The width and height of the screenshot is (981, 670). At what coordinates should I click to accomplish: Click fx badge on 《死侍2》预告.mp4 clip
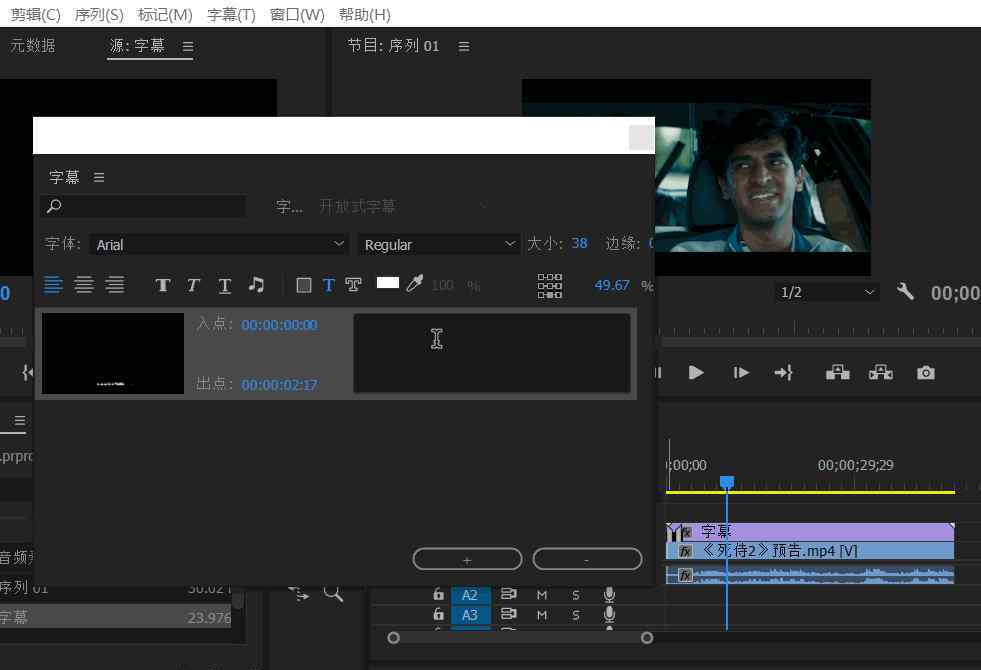pos(686,551)
